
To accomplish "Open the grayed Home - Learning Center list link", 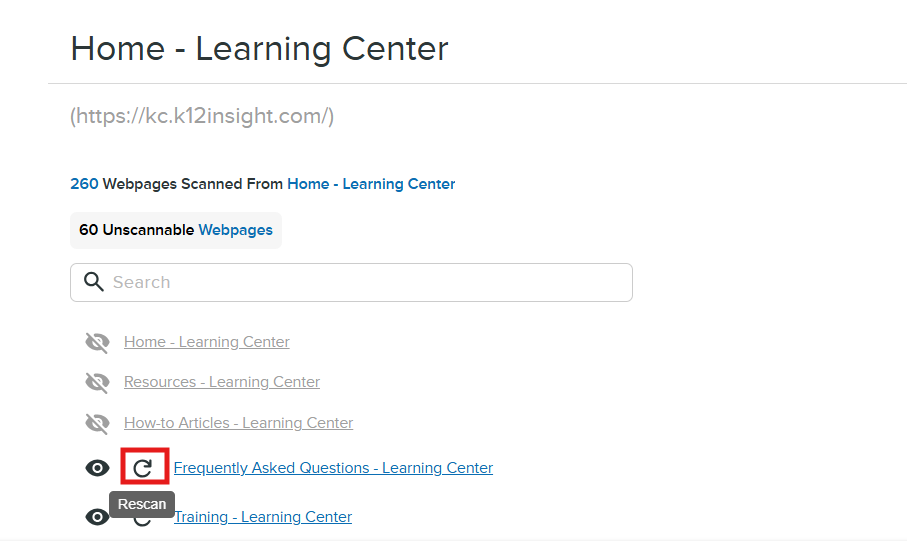I will [207, 342].
